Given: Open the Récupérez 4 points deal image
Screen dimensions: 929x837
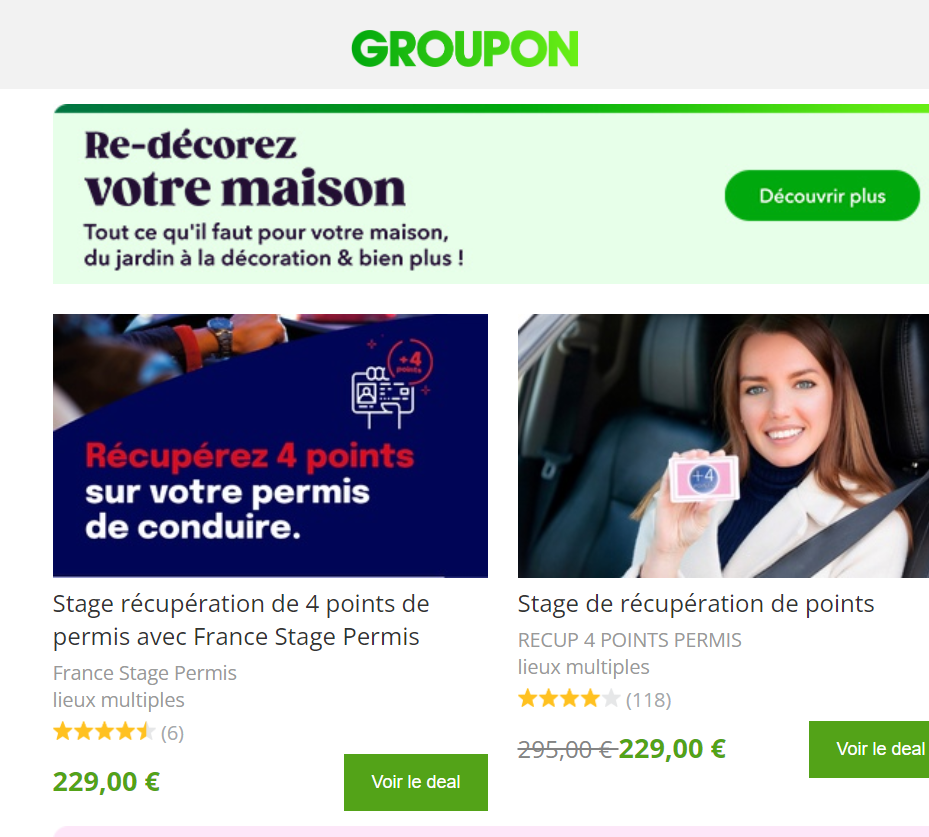Looking at the screenshot, I should pos(270,445).
